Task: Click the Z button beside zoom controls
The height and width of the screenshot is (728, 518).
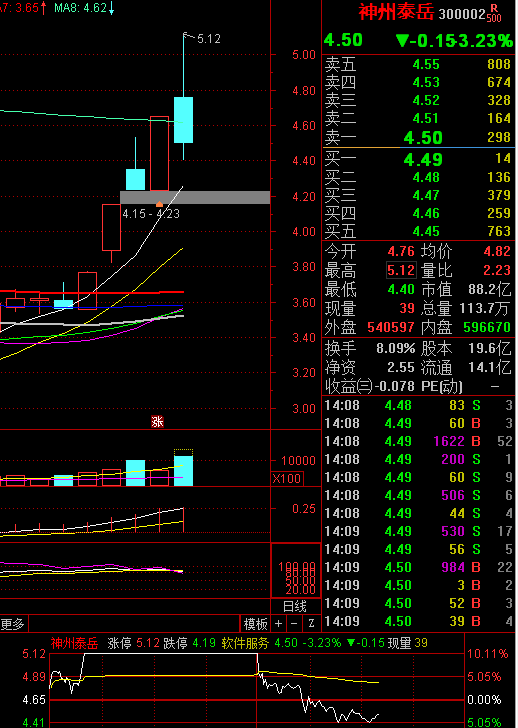Action: [312, 624]
